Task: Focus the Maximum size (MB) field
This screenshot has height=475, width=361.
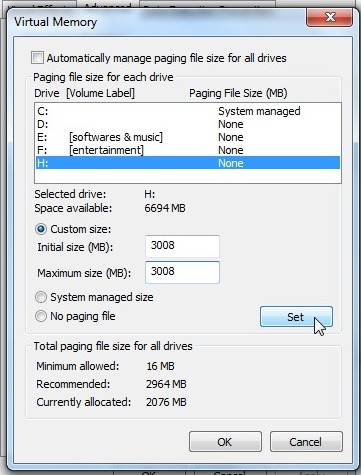Action: 182,272
